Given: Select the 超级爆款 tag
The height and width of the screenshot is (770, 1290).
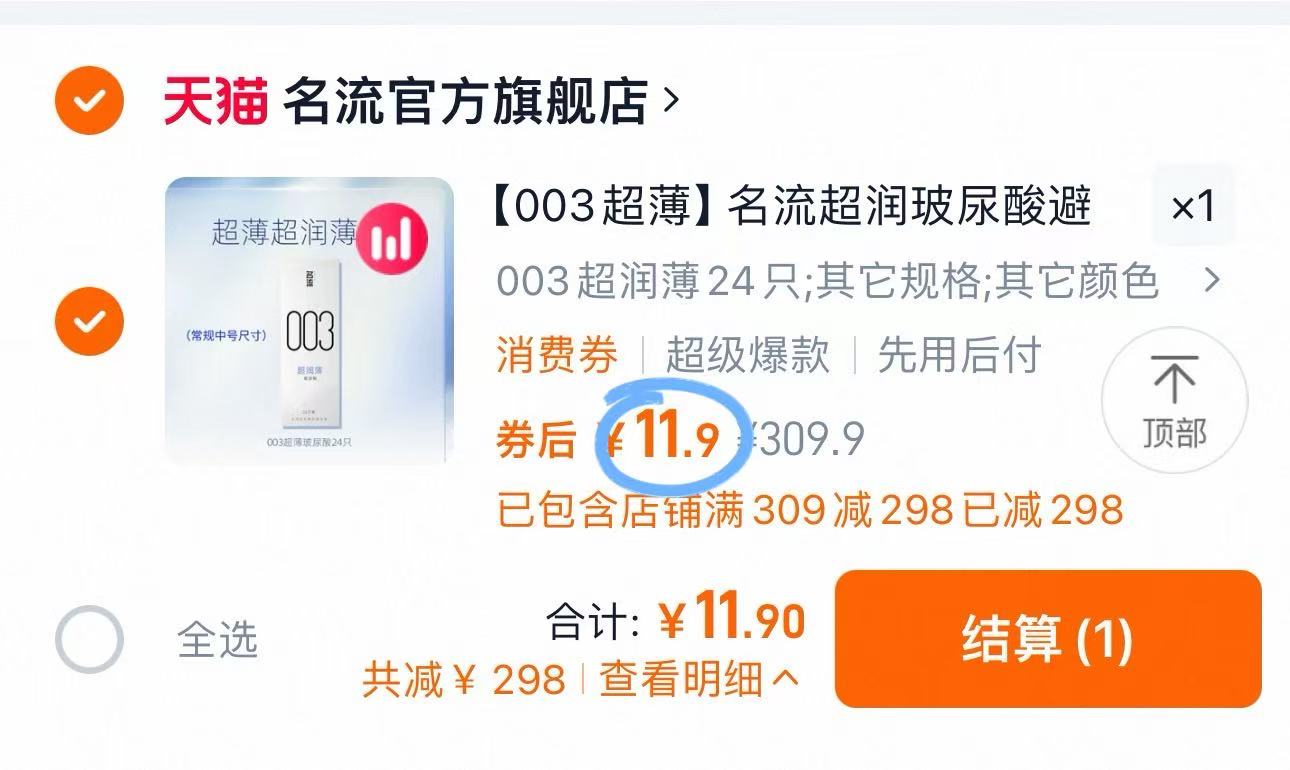Looking at the screenshot, I should [x=747, y=355].
